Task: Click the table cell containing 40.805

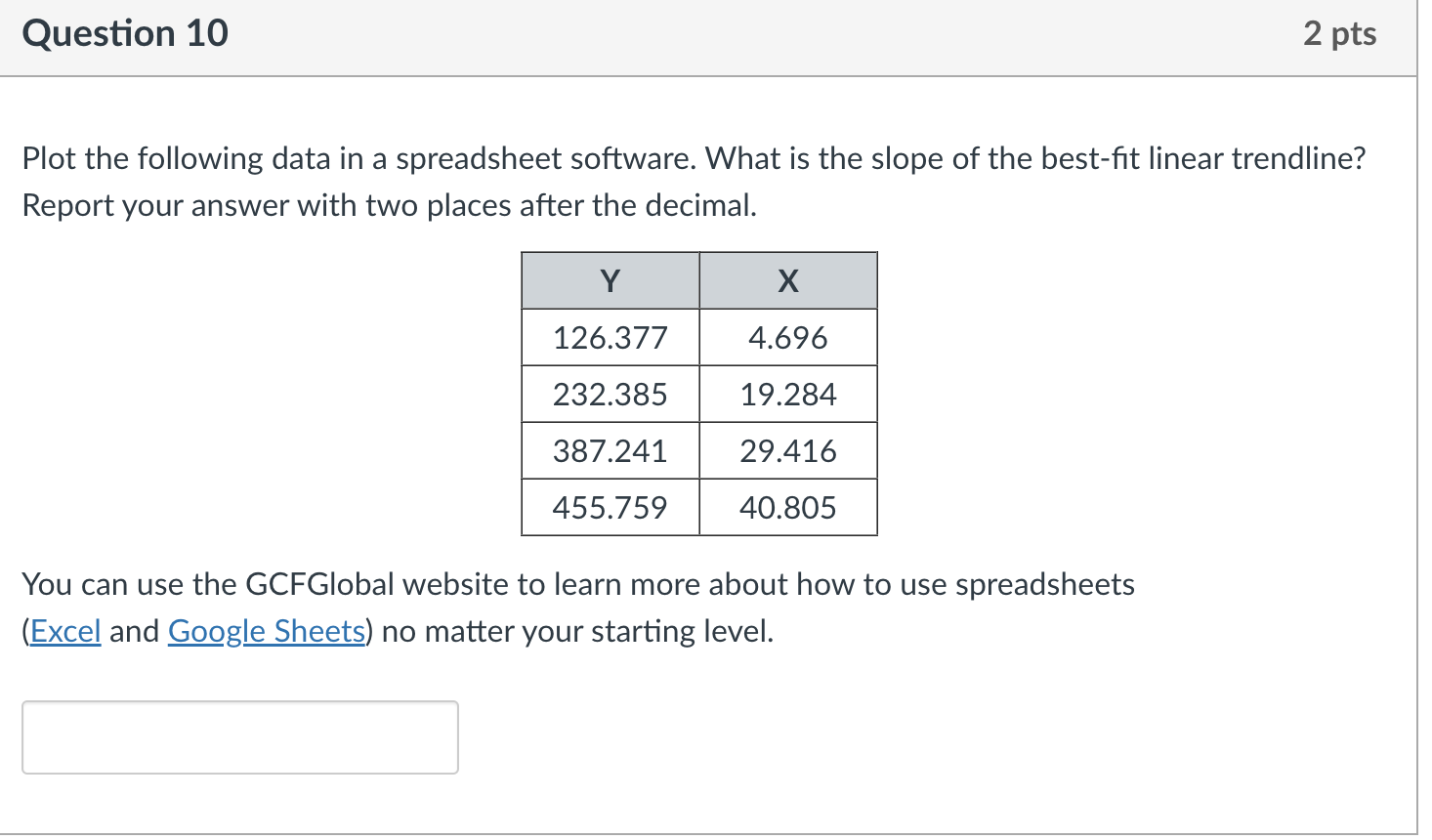Action: click(787, 507)
